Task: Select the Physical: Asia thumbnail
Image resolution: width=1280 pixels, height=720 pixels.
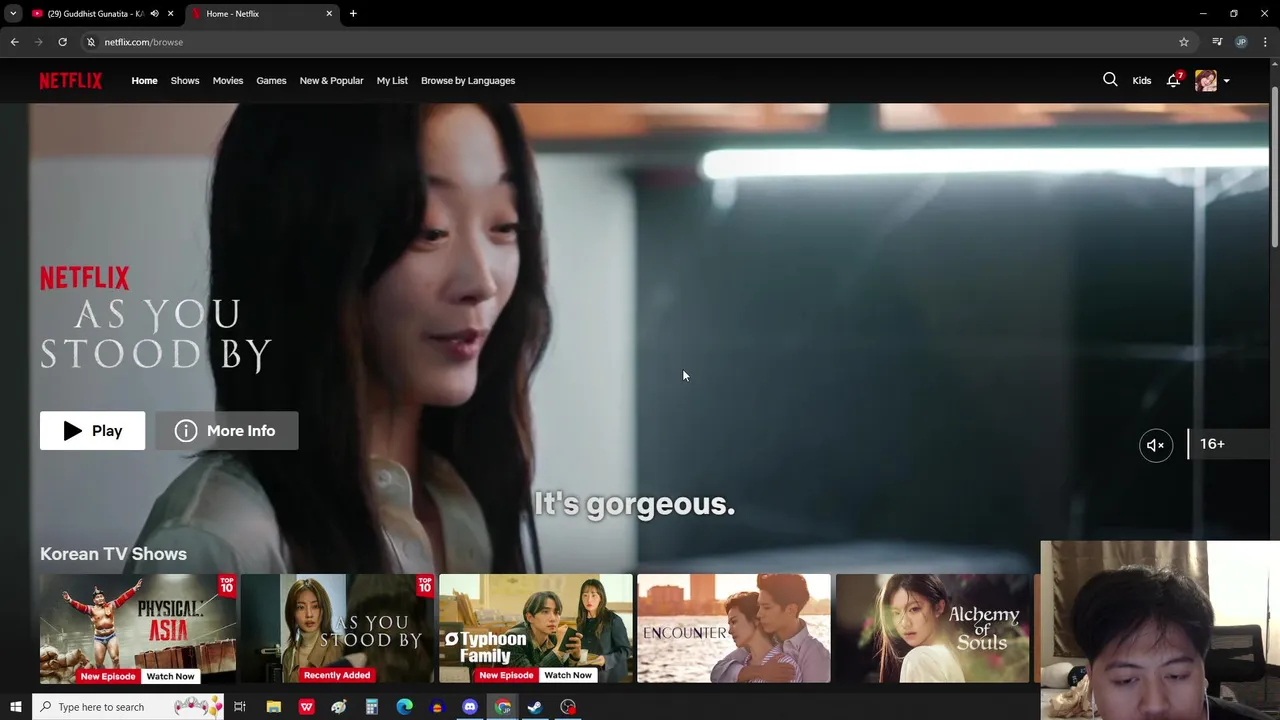Action: 138,628
